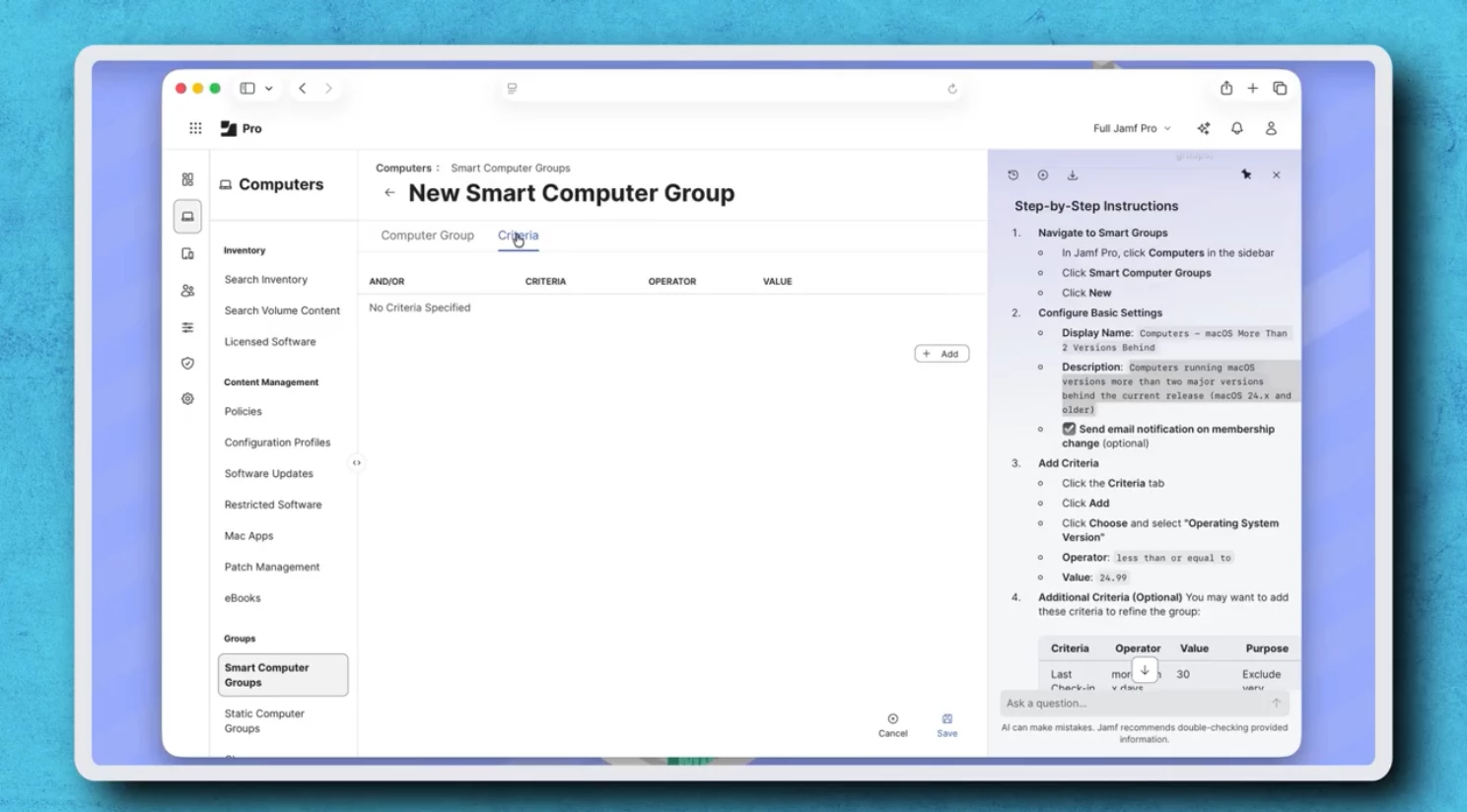Image resolution: width=1467 pixels, height=812 pixels.
Task: Show Safari tab overview
Action: pos(1280,88)
